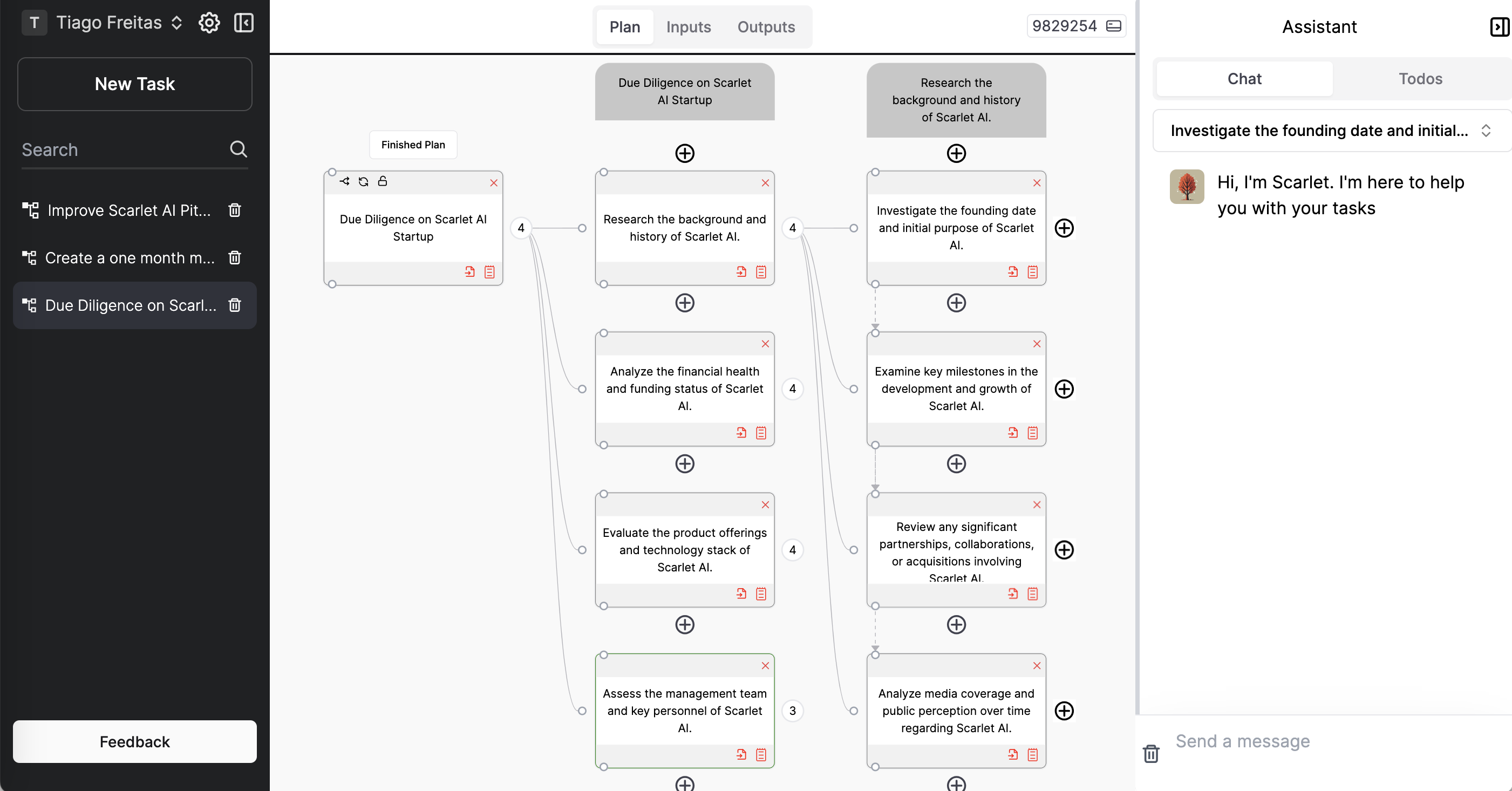The height and width of the screenshot is (791, 1512).
Task: Click the input file icon on 'Evaluate the product offerings' node
Action: (741, 594)
